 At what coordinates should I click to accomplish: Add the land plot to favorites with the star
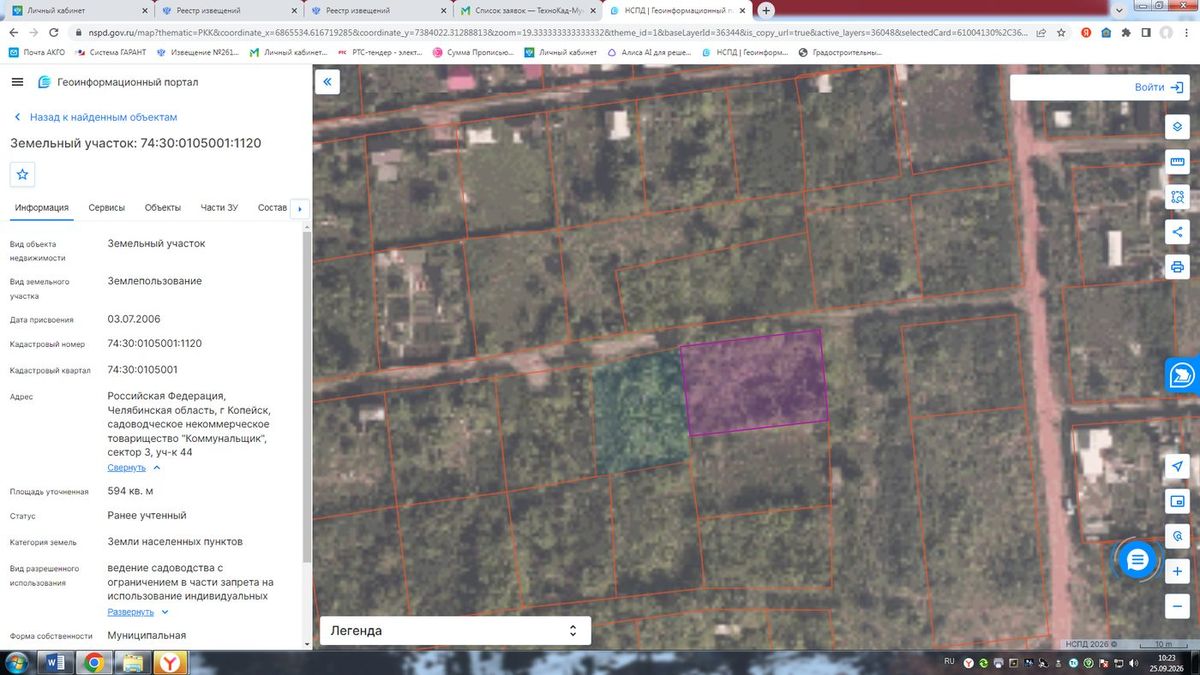23,174
